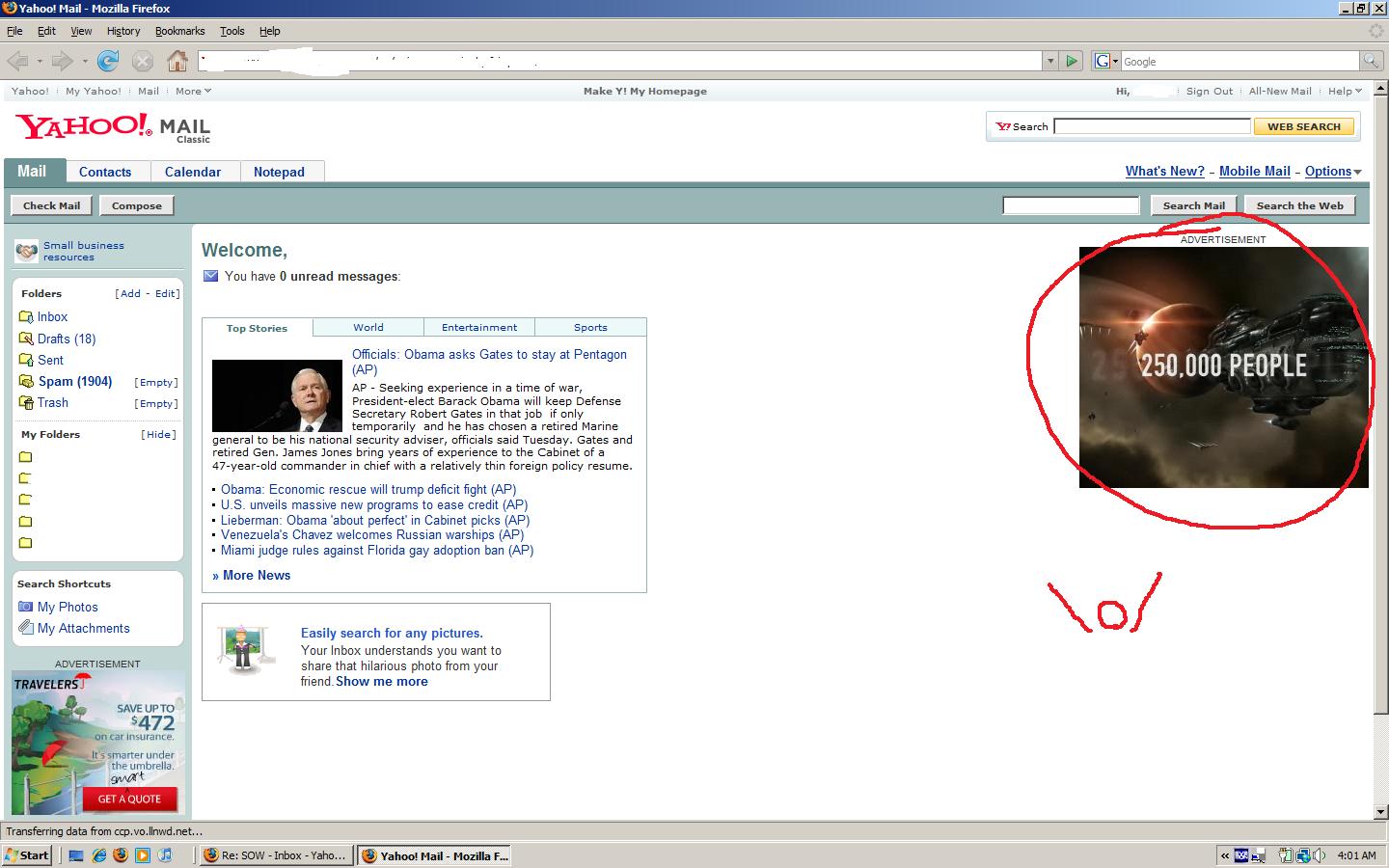1389x868 pixels.
Task: Reload the page with the refresh icon
Action: coord(108,61)
